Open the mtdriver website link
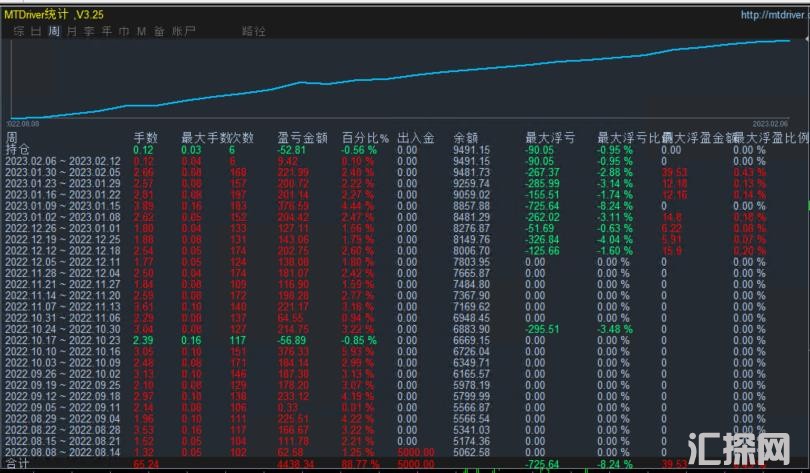Viewport: 810px width, 473px height. click(772, 15)
